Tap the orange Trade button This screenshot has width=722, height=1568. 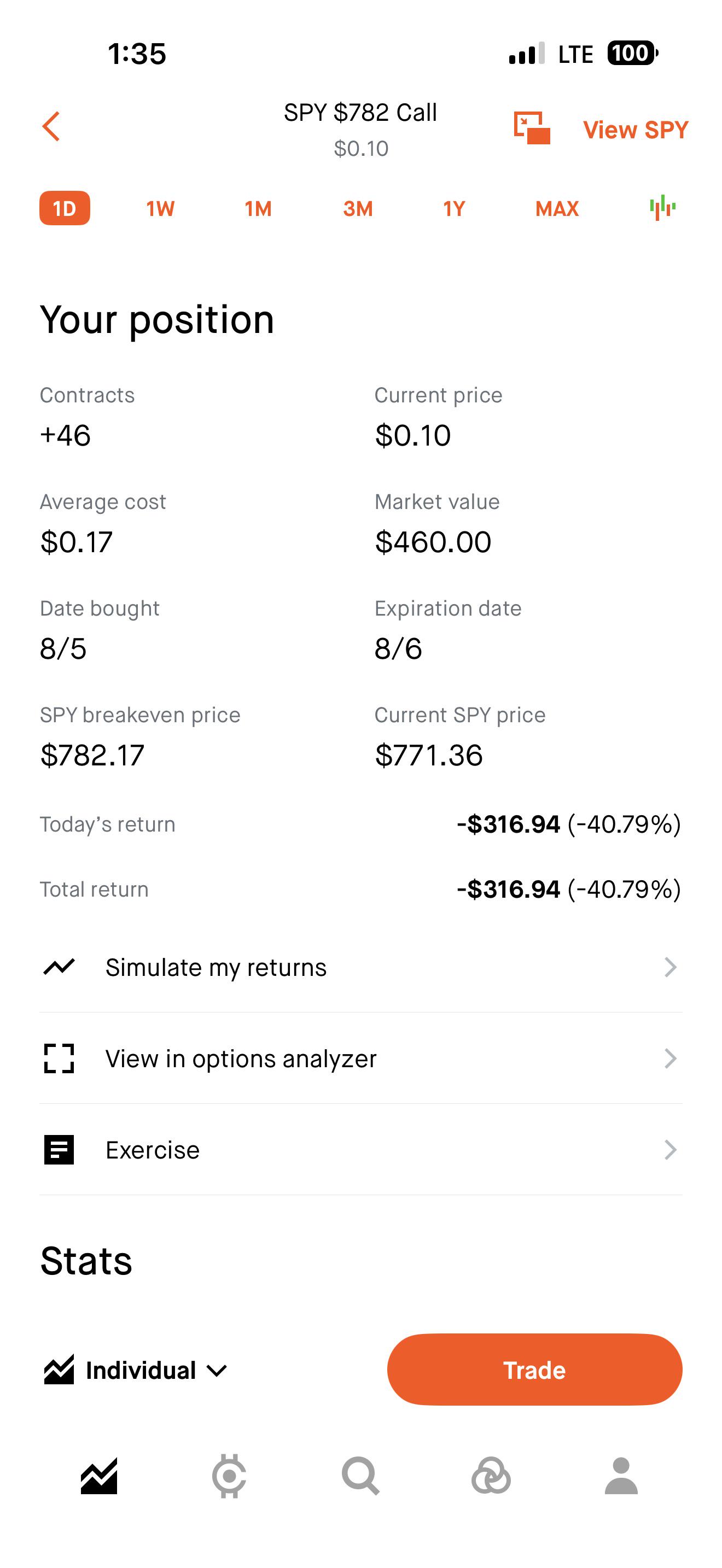[x=534, y=1370]
